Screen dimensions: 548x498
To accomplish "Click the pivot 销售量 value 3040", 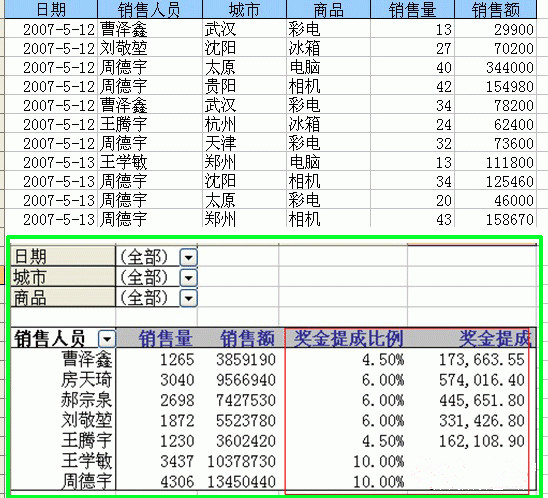I will [x=177, y=380].
